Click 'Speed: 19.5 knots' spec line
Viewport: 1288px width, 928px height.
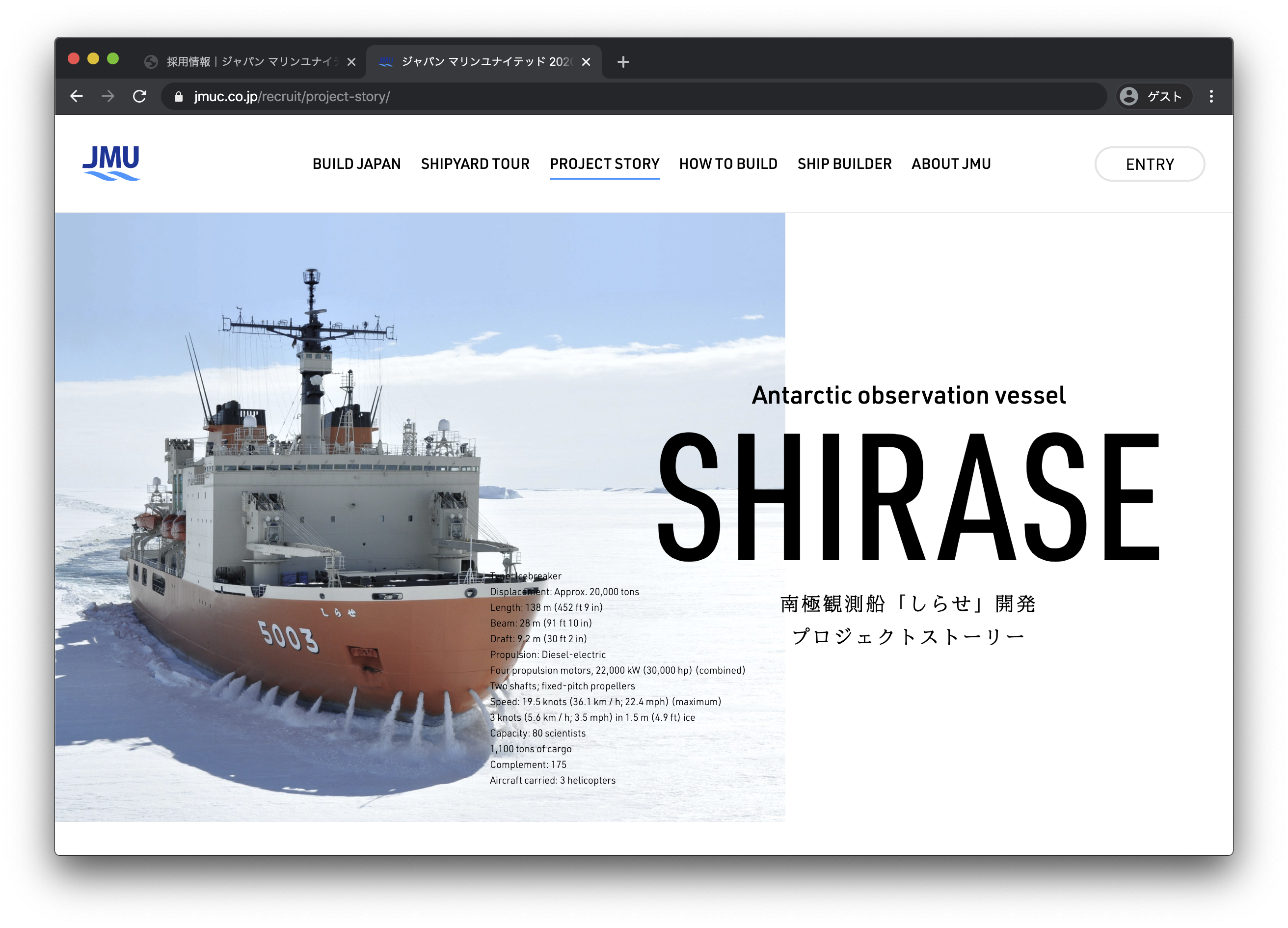(x=605, y=702)
